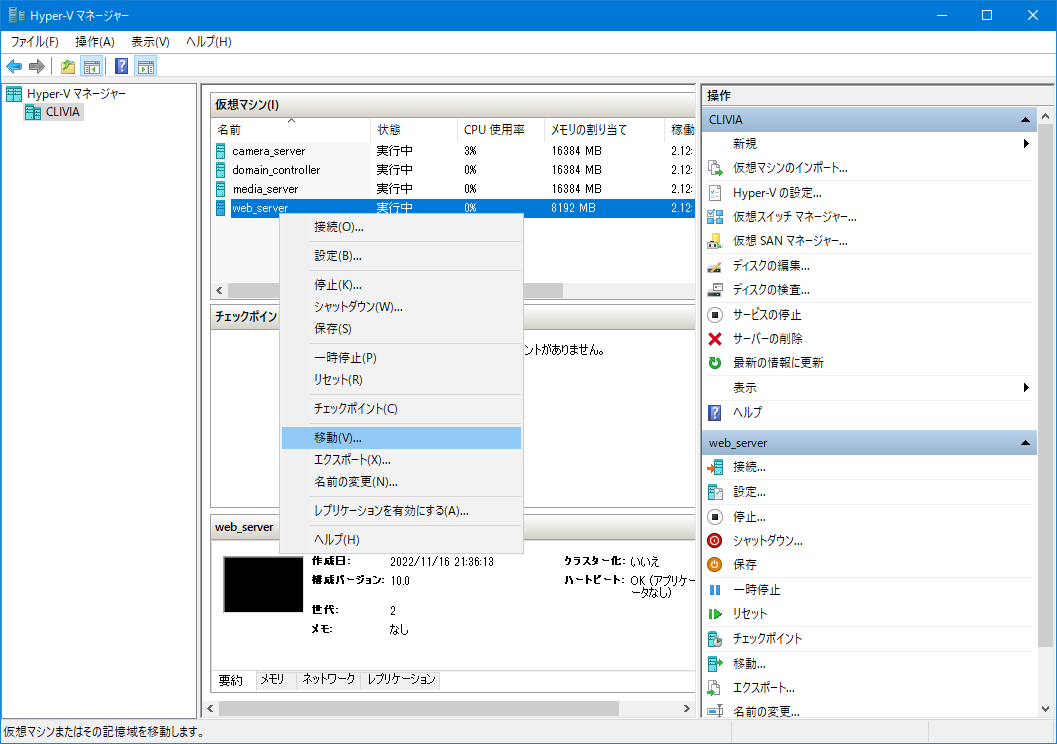Open the ファイル(F) menu
This screenshot has height=744, width=1057.
(x=34, y=42)
